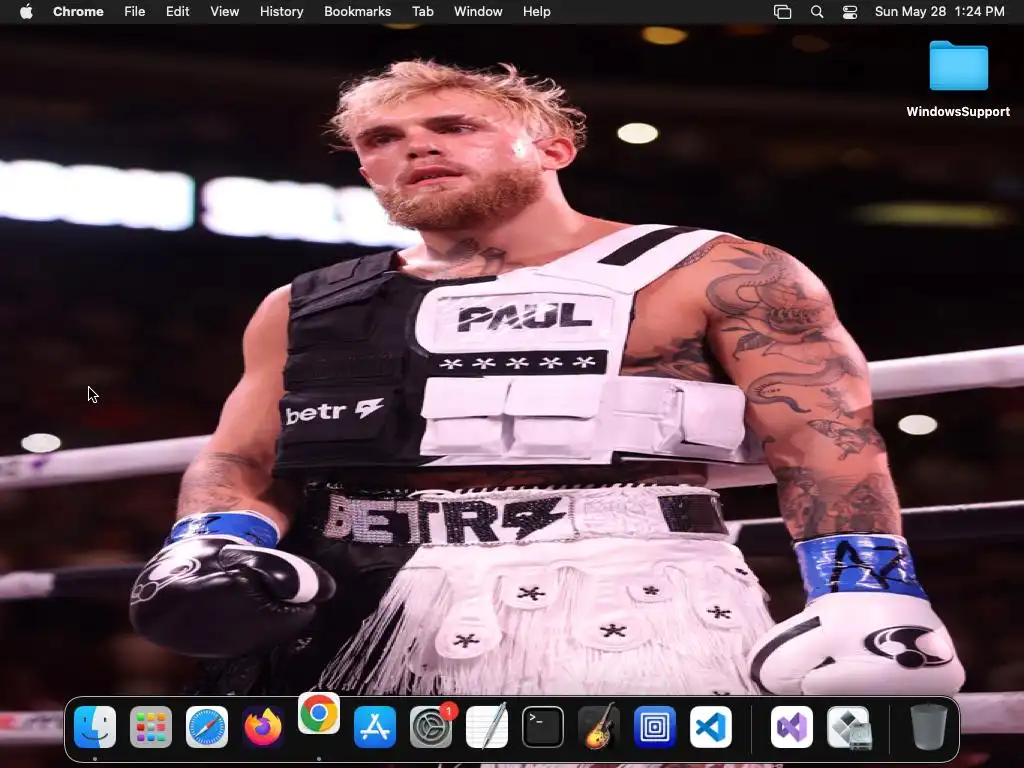This screenshot has height=768, width=1024.
Task: Open the Edit menu
Action: (177, 12)
